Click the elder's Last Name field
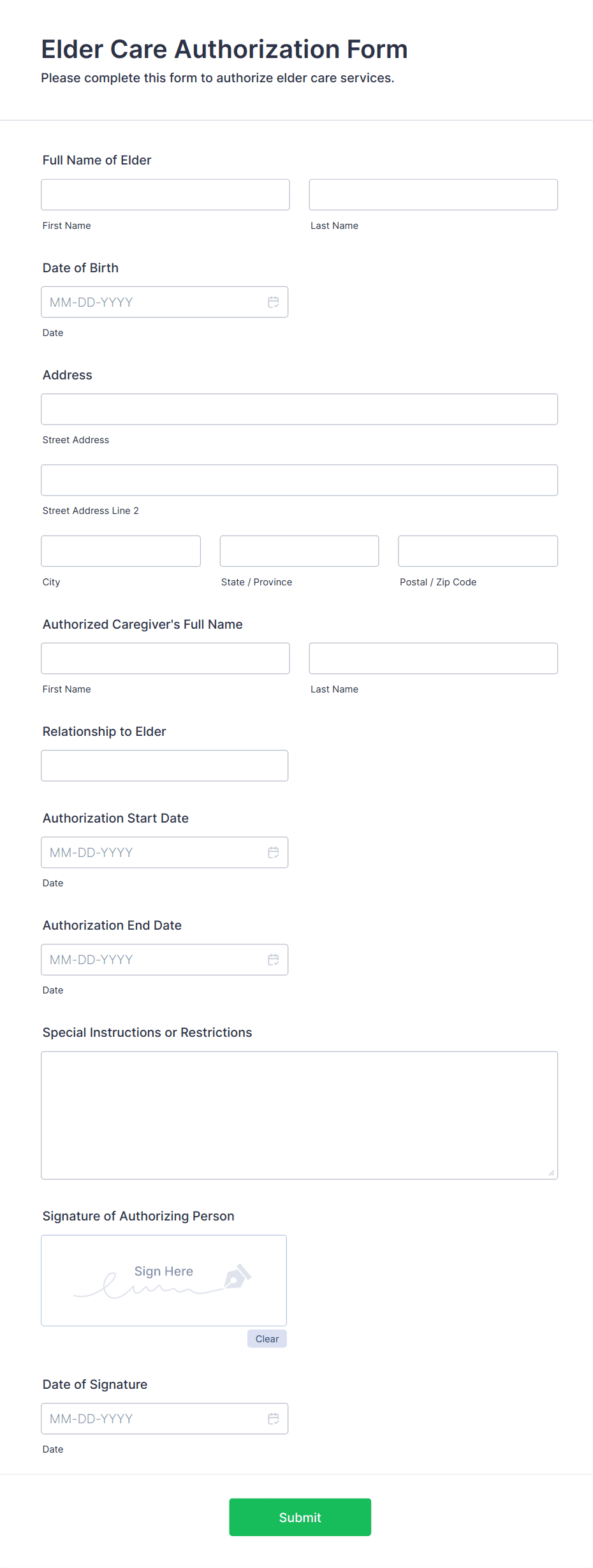 click(433, 195)
